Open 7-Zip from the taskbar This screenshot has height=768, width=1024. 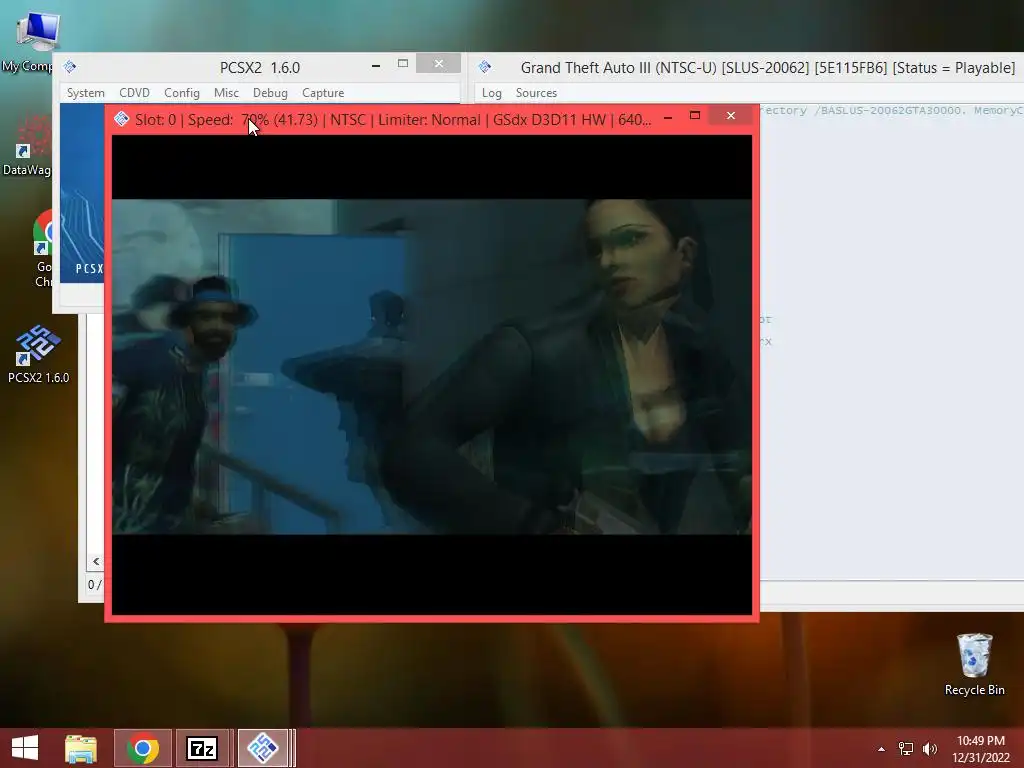click(x=202, y=748)
